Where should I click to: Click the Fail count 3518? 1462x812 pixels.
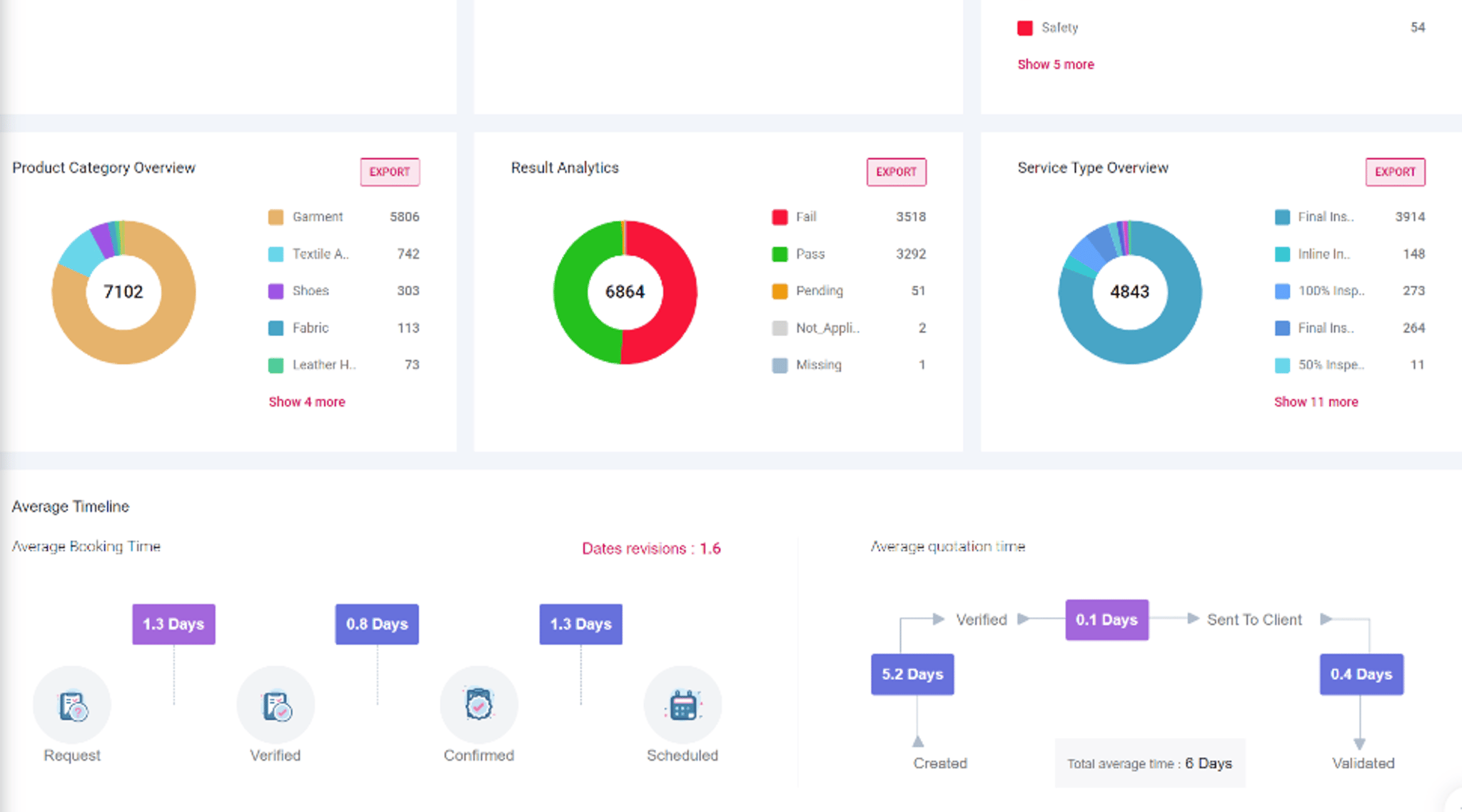pos(911,217)
